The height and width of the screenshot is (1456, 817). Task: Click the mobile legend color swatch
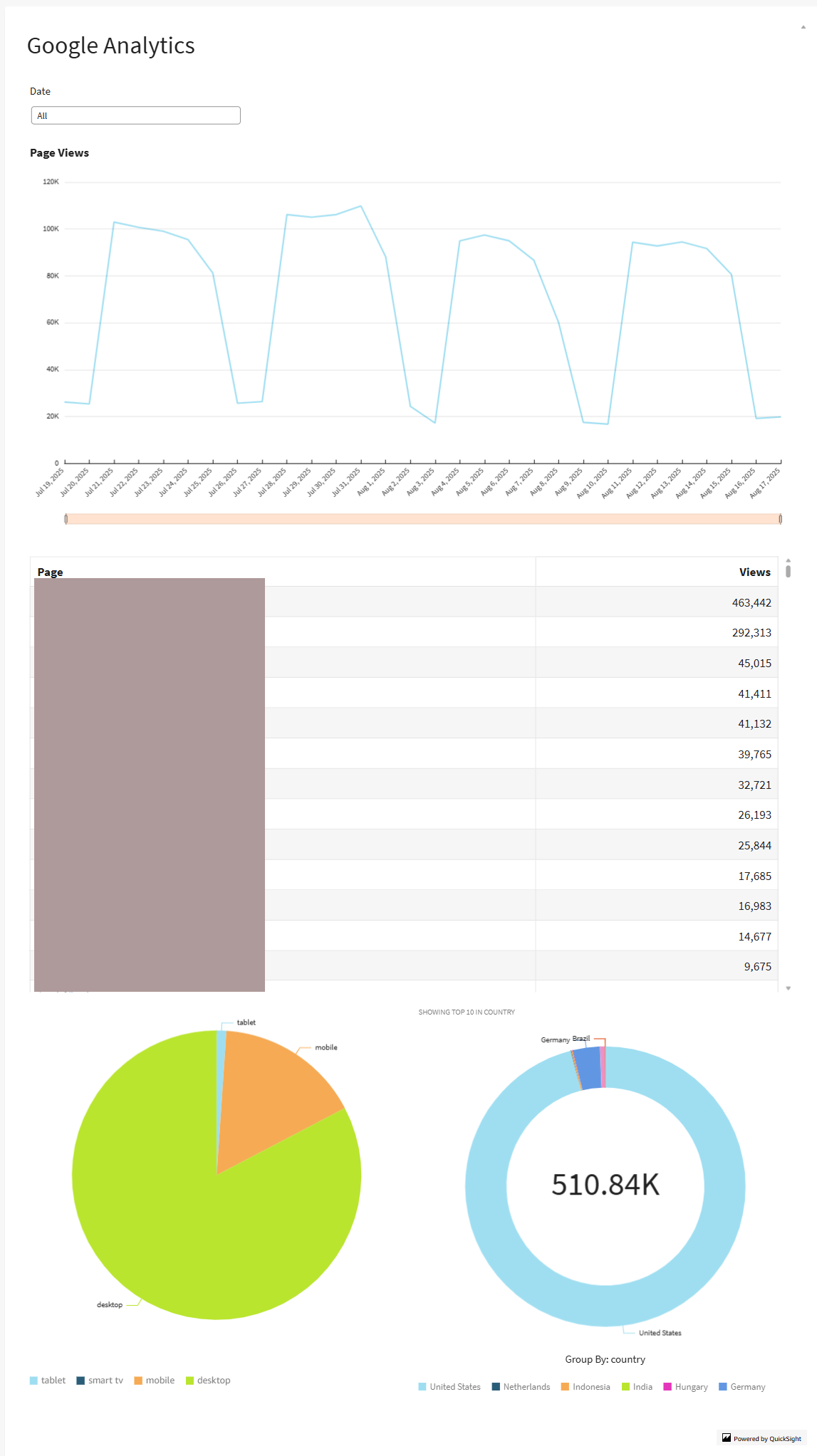138,1381
